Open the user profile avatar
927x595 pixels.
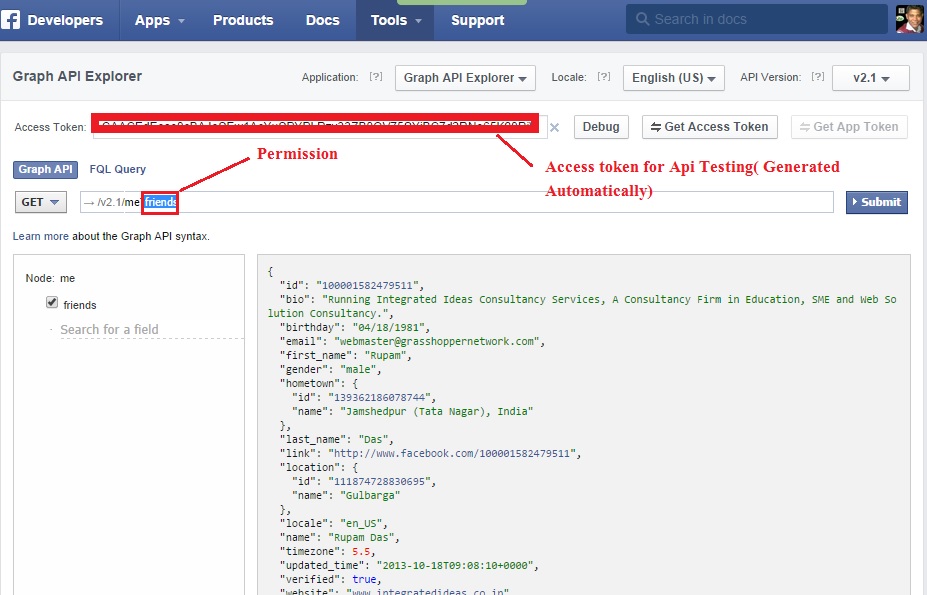909,19
